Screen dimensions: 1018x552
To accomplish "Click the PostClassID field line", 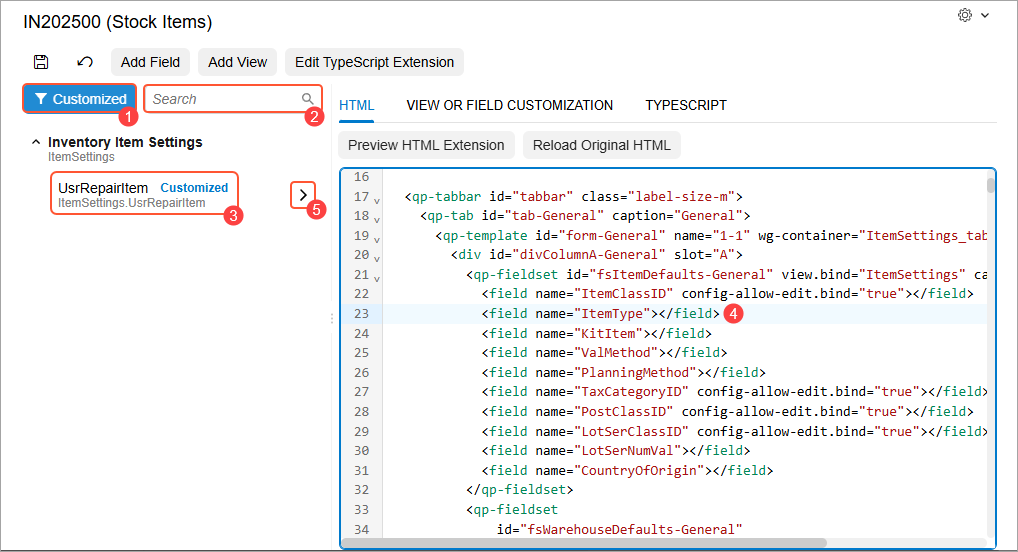I will 728,411.
